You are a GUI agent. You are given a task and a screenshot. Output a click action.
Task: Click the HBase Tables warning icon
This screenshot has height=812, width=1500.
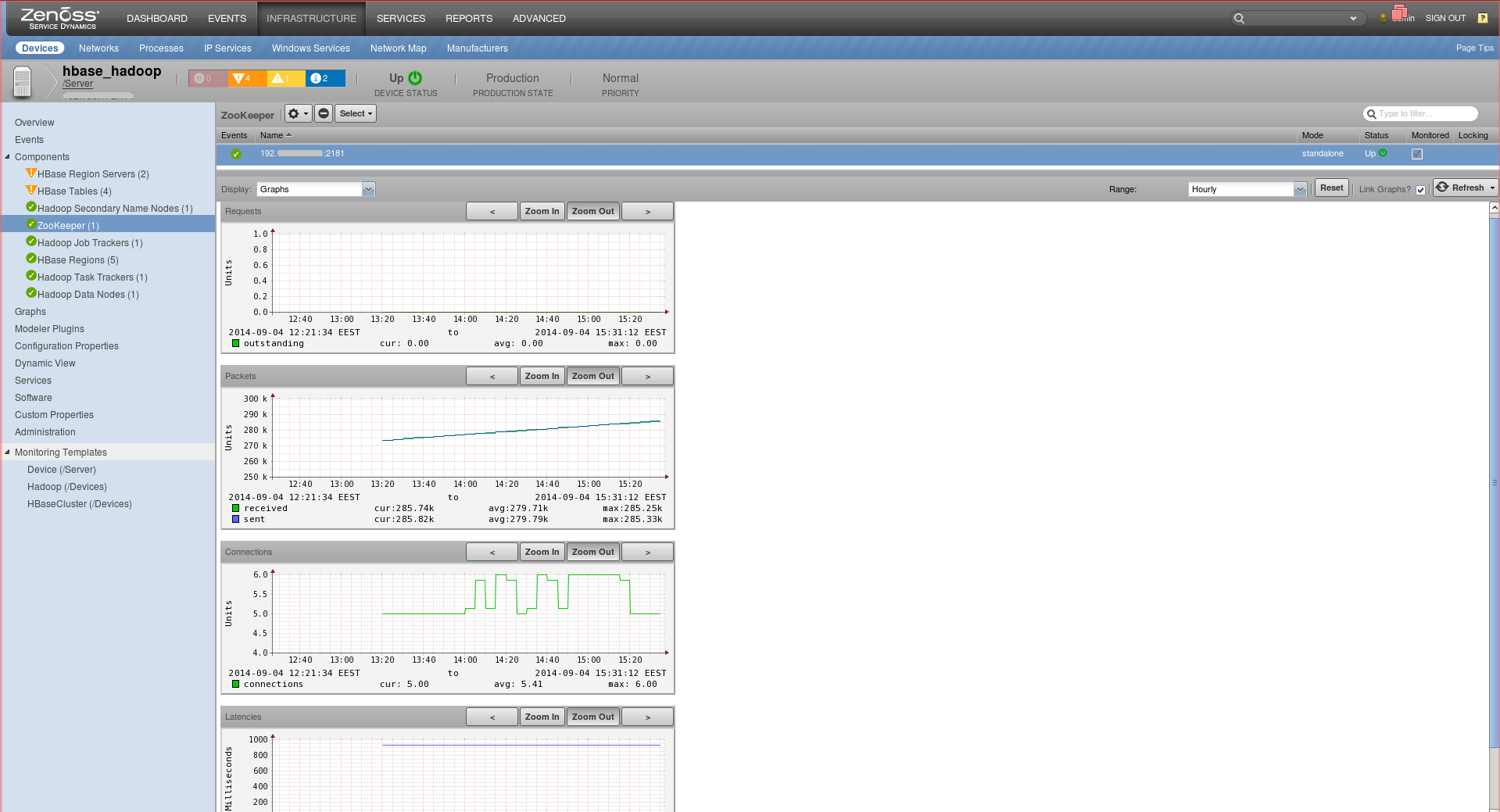[x=31, y=190]
